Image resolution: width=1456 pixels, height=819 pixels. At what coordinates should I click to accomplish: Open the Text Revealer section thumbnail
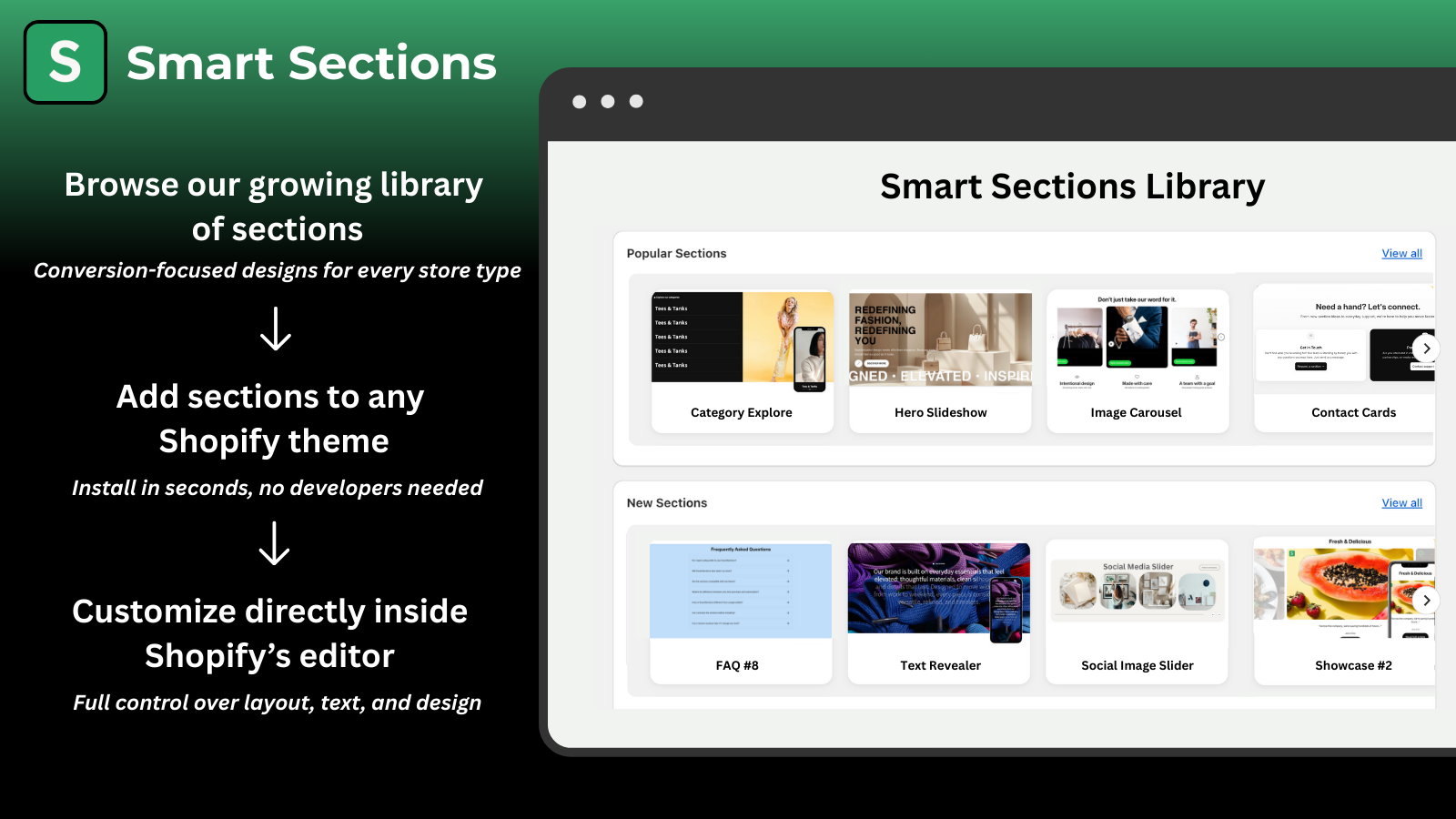pos(939,592)
